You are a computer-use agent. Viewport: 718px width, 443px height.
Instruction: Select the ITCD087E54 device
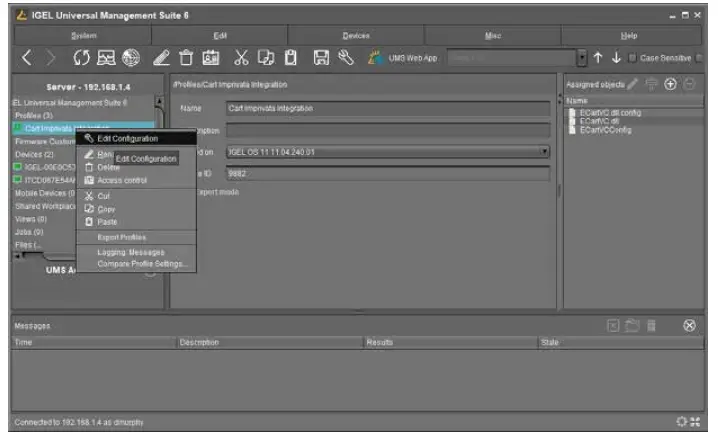click(x=45, y=180)
